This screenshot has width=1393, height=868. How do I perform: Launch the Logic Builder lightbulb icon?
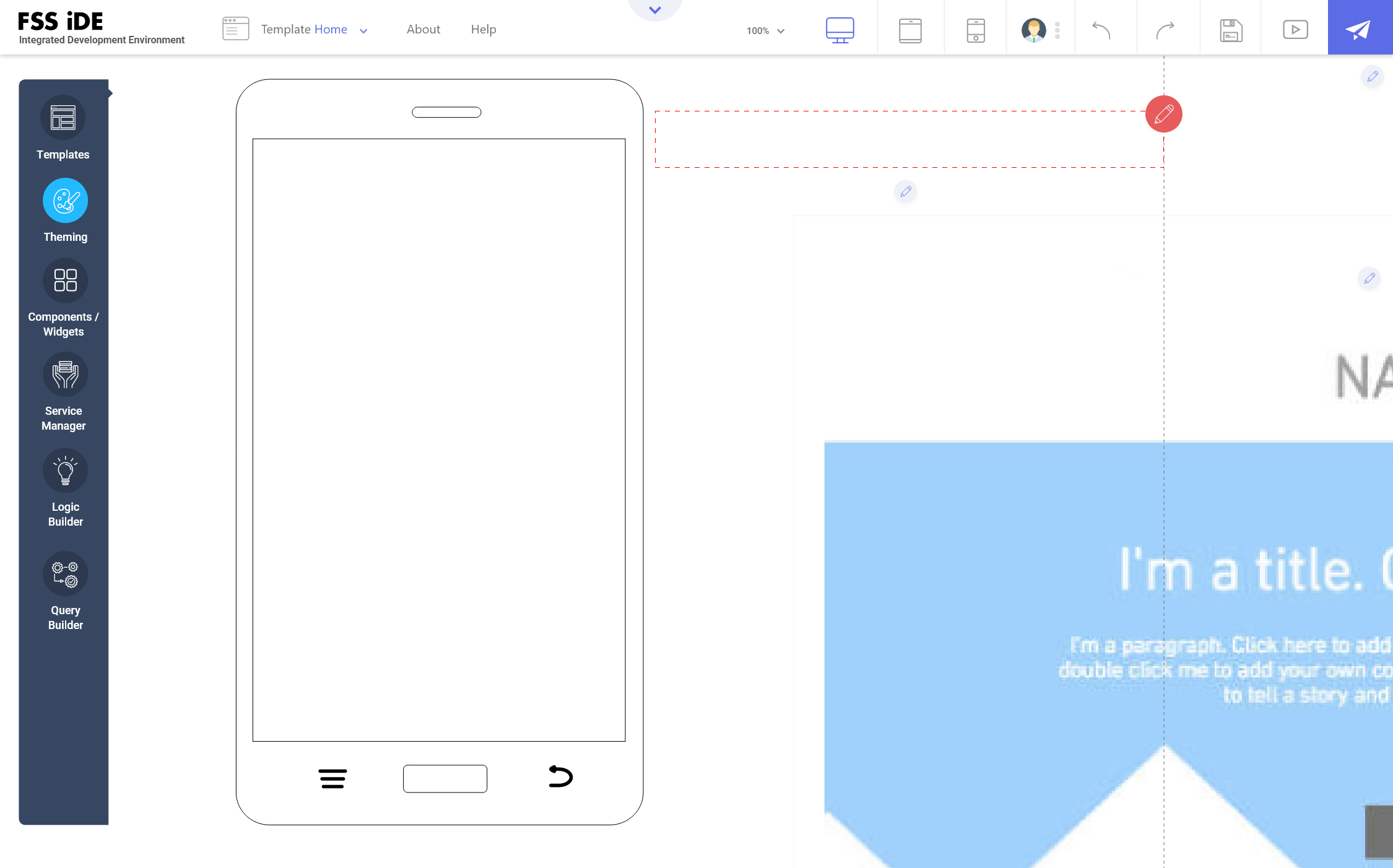[x=65, y=471]
